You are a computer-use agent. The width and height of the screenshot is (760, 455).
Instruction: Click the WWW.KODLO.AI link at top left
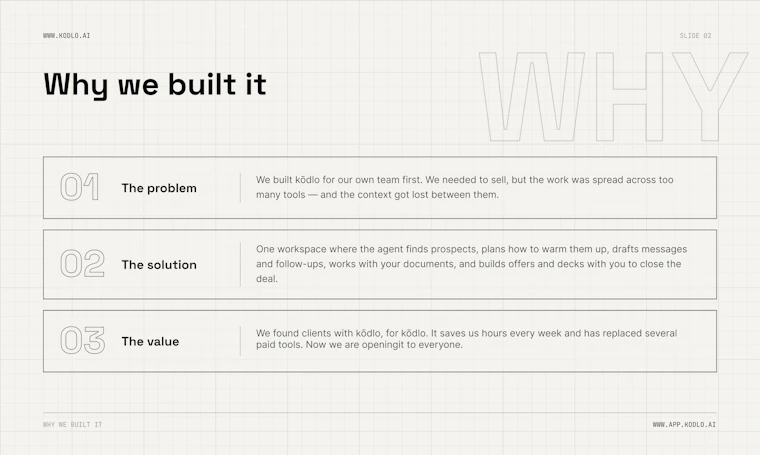(x=66, y=35)
